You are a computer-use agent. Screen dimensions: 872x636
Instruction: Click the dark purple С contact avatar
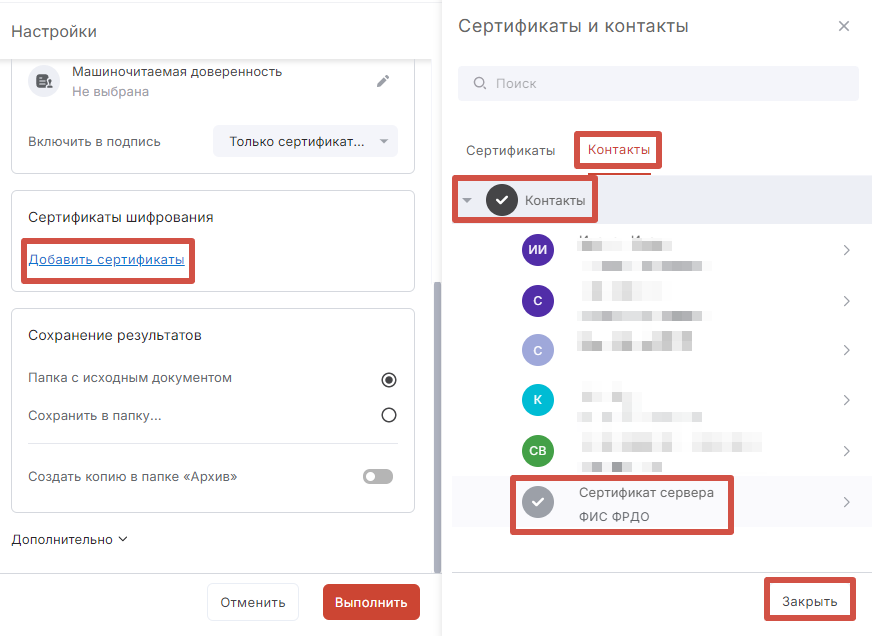[x=537, y=301]
